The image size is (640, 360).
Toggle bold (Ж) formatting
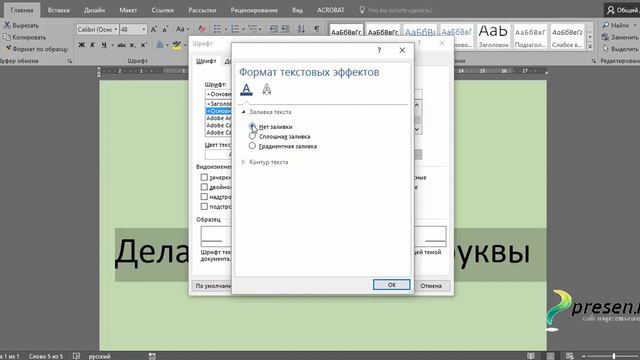82,45
